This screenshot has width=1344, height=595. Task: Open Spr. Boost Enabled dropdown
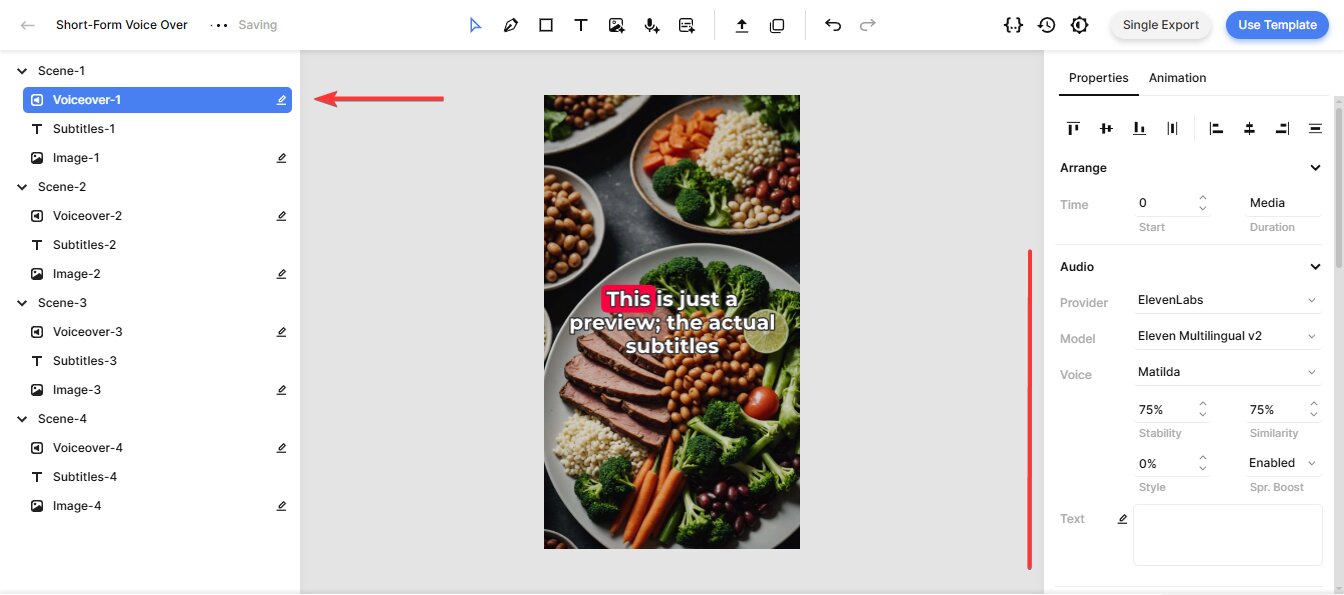point(1284,463)
